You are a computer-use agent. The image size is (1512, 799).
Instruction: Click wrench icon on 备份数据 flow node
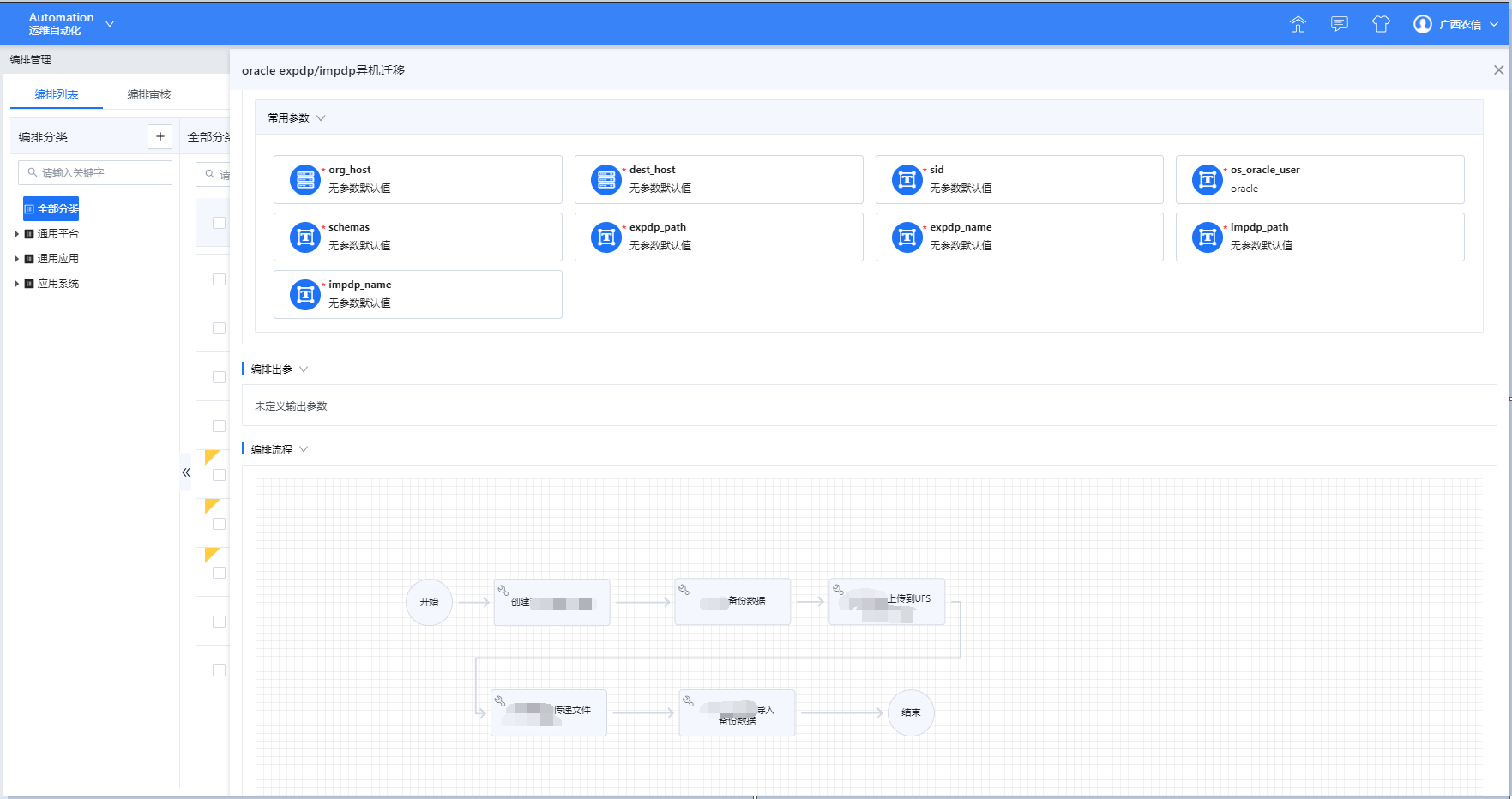[684, 589]
